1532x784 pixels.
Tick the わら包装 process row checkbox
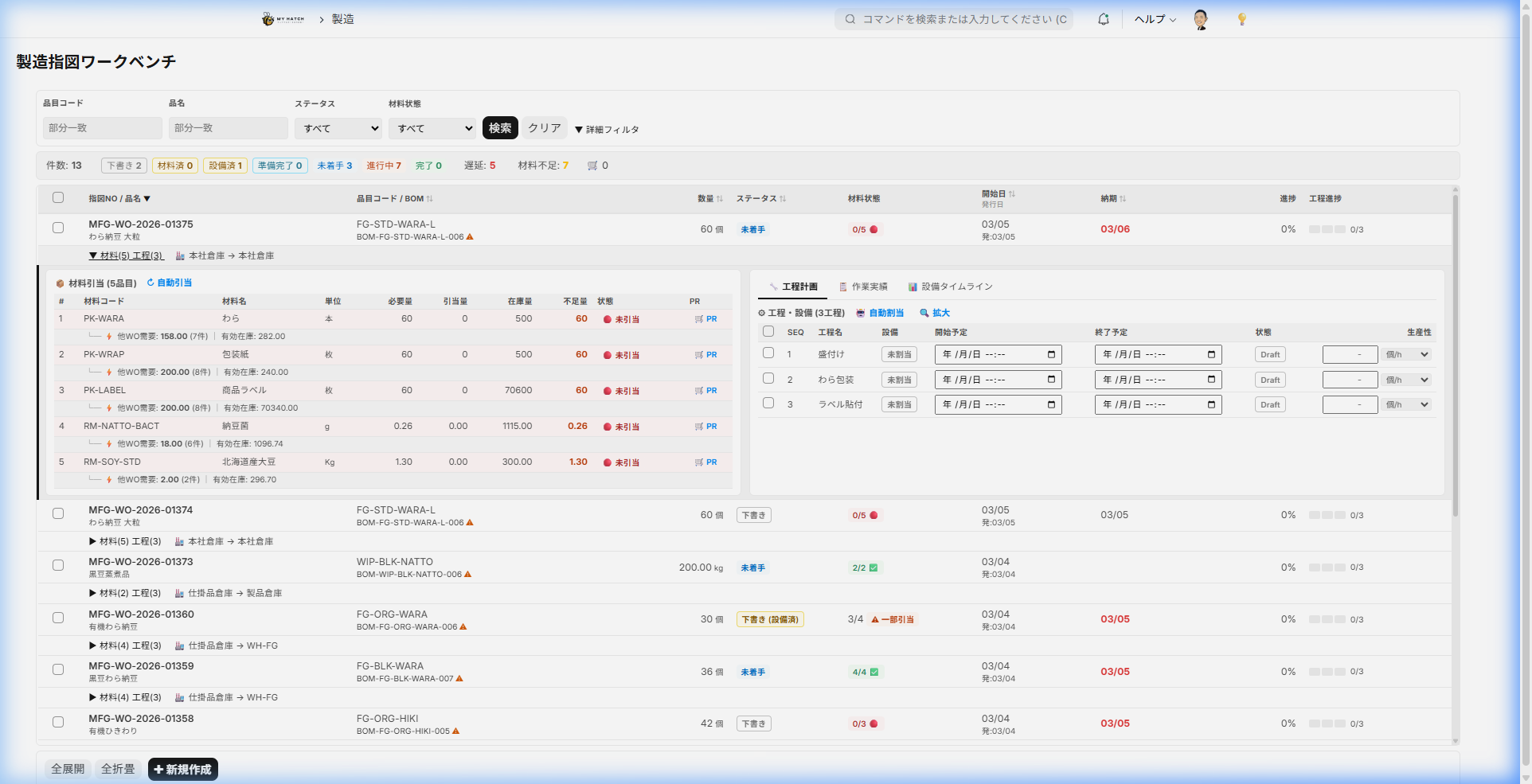pyautogui.click(x=768, y=379)
